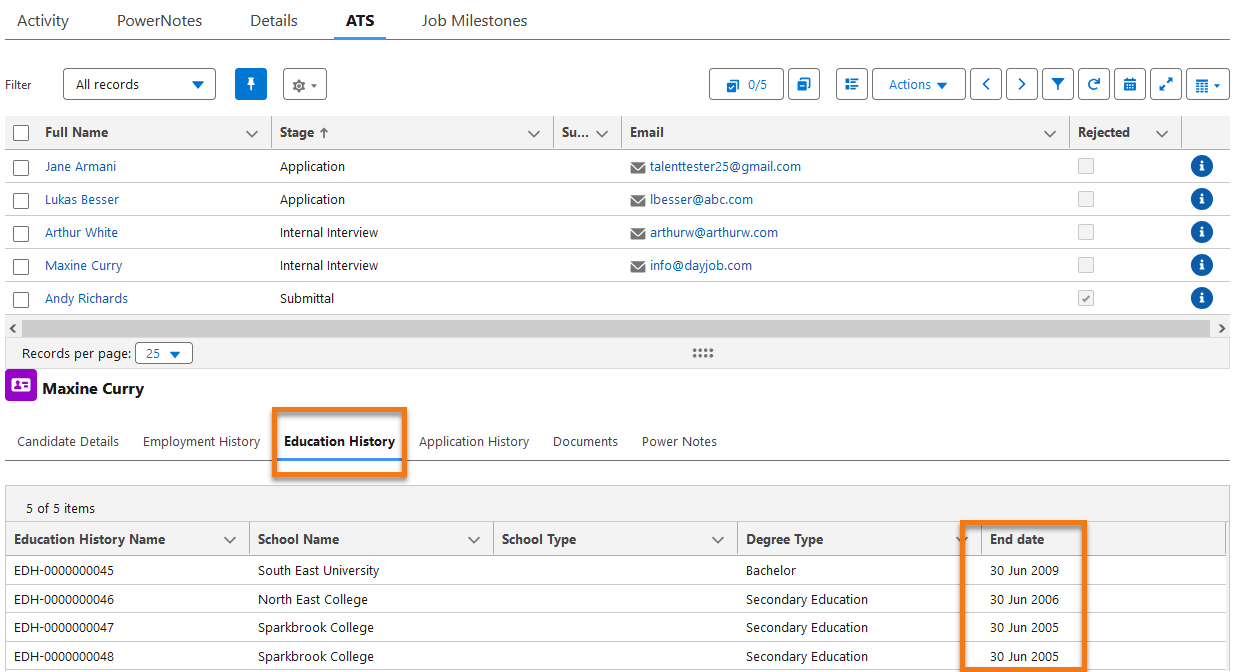Screen dimensions: 1238x672
Task: Switch to the Activity tab
Action: 43,20
